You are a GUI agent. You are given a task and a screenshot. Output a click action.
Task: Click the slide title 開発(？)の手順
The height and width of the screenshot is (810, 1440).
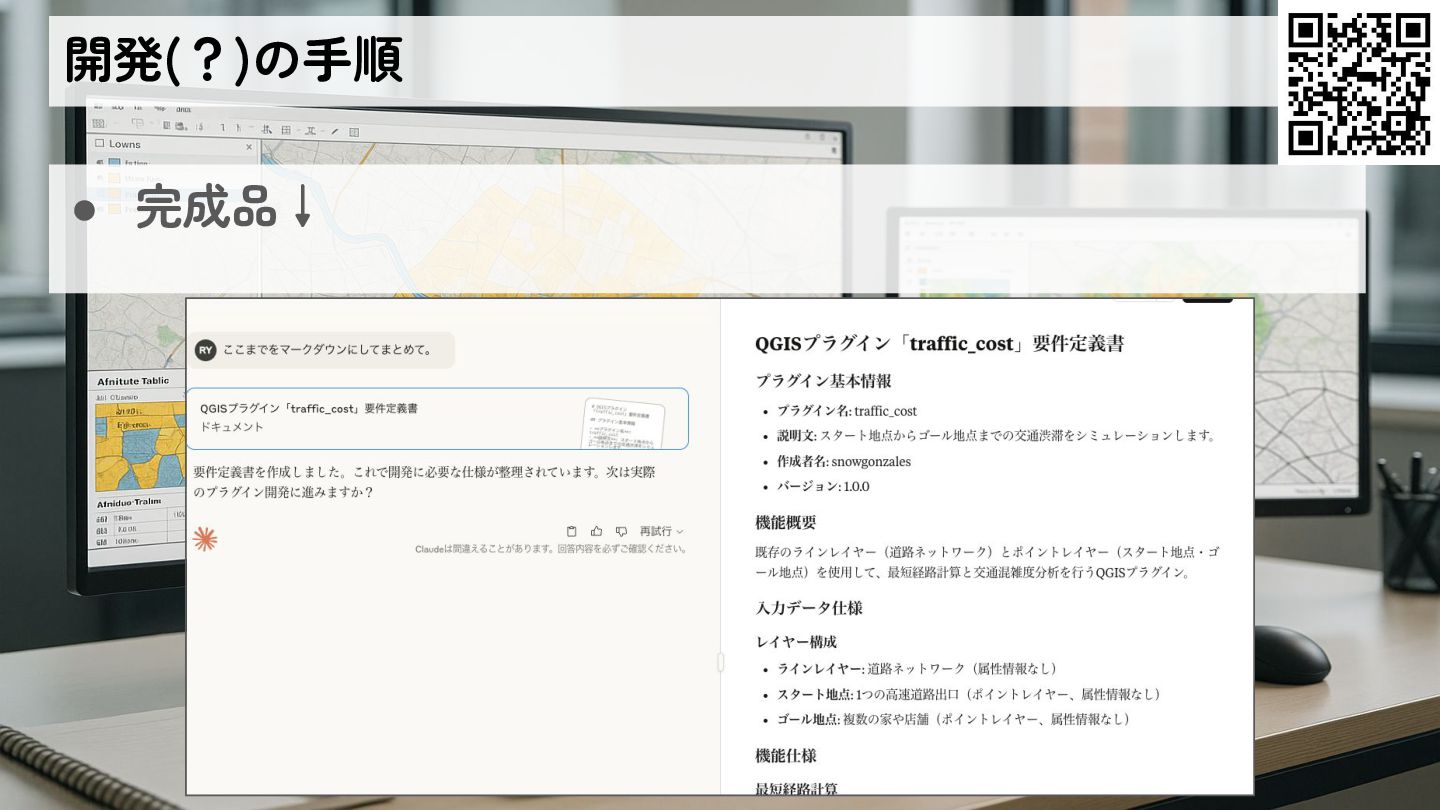coord(234,61)
